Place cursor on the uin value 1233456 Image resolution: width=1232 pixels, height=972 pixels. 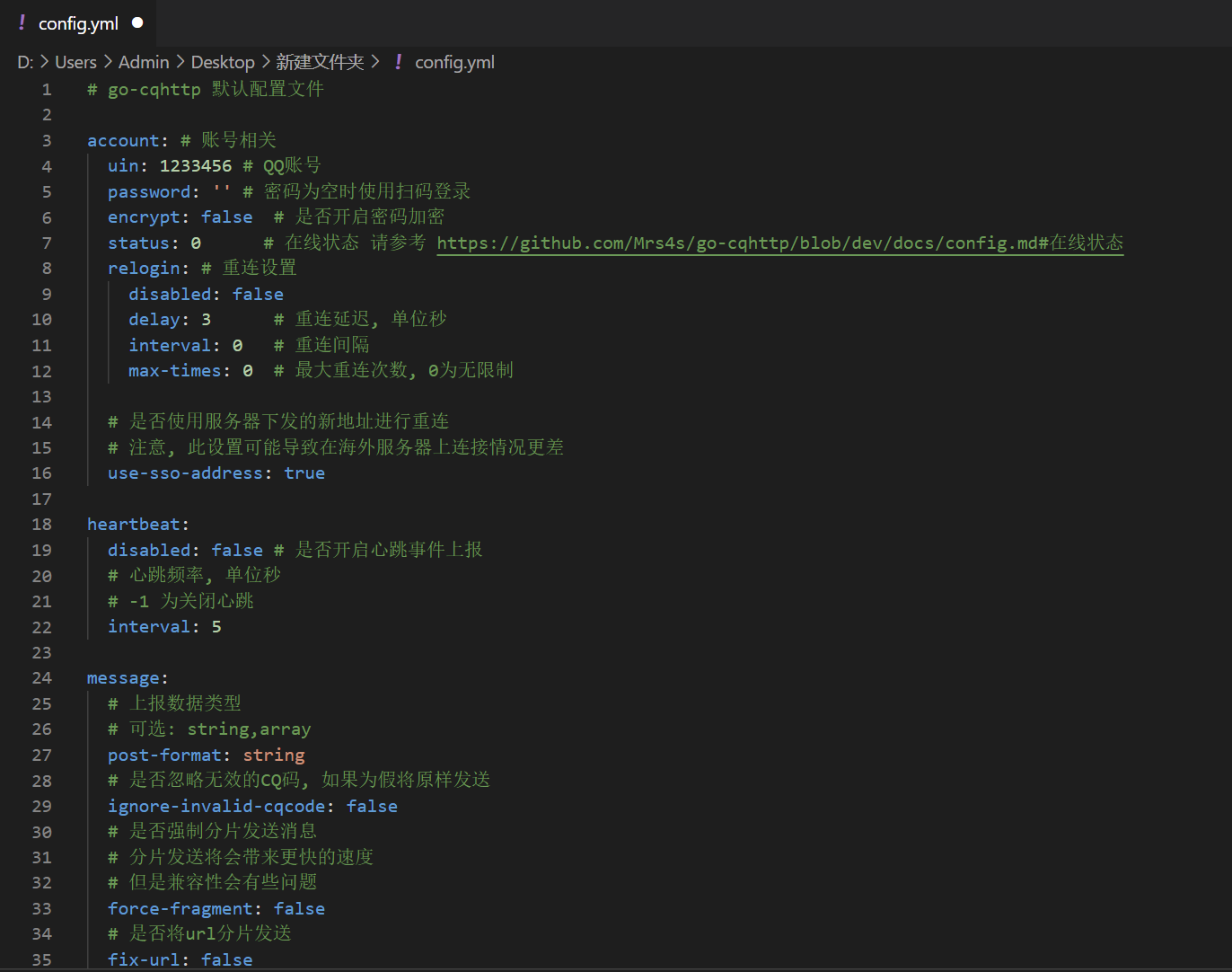[195, 166]
